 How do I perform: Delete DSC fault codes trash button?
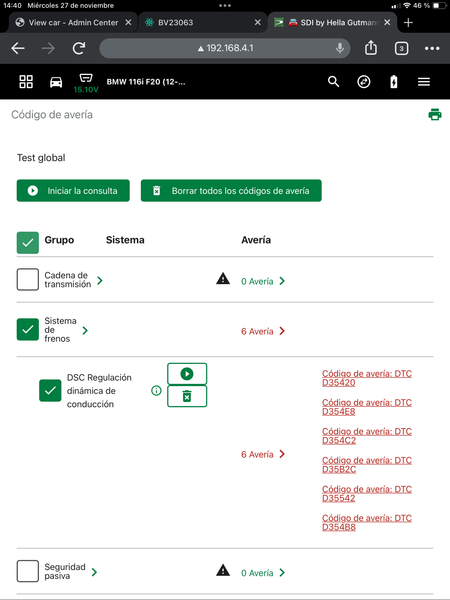click(x=187, y=396)
